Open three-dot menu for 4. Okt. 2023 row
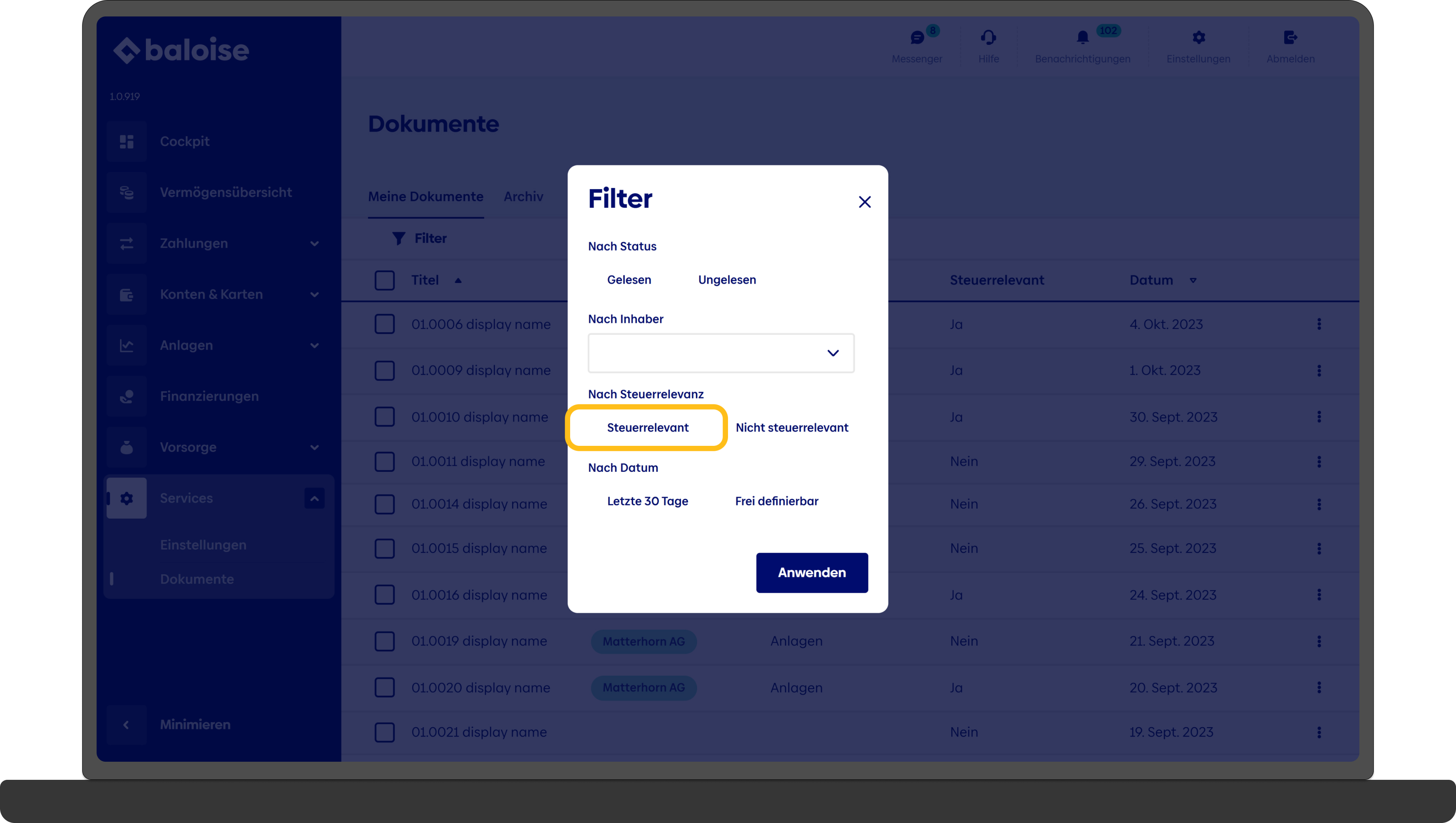 click(1319, 324)
